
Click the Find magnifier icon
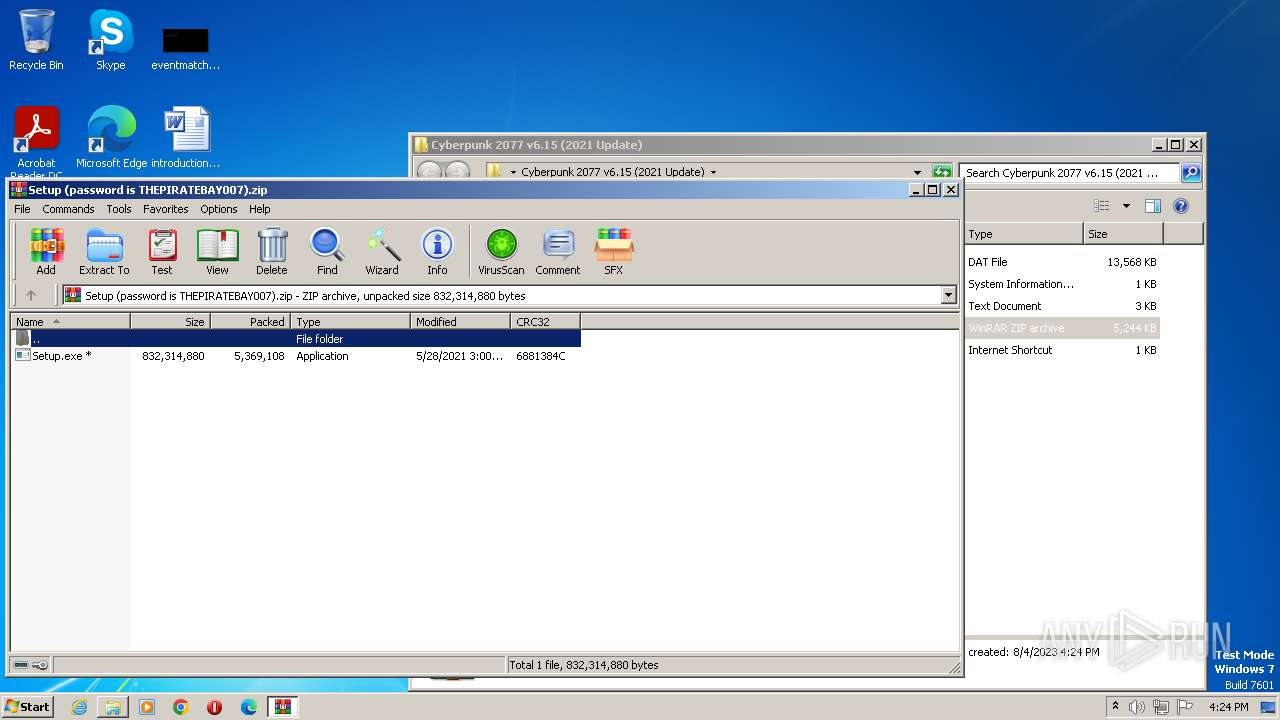(x=327, y=251)
